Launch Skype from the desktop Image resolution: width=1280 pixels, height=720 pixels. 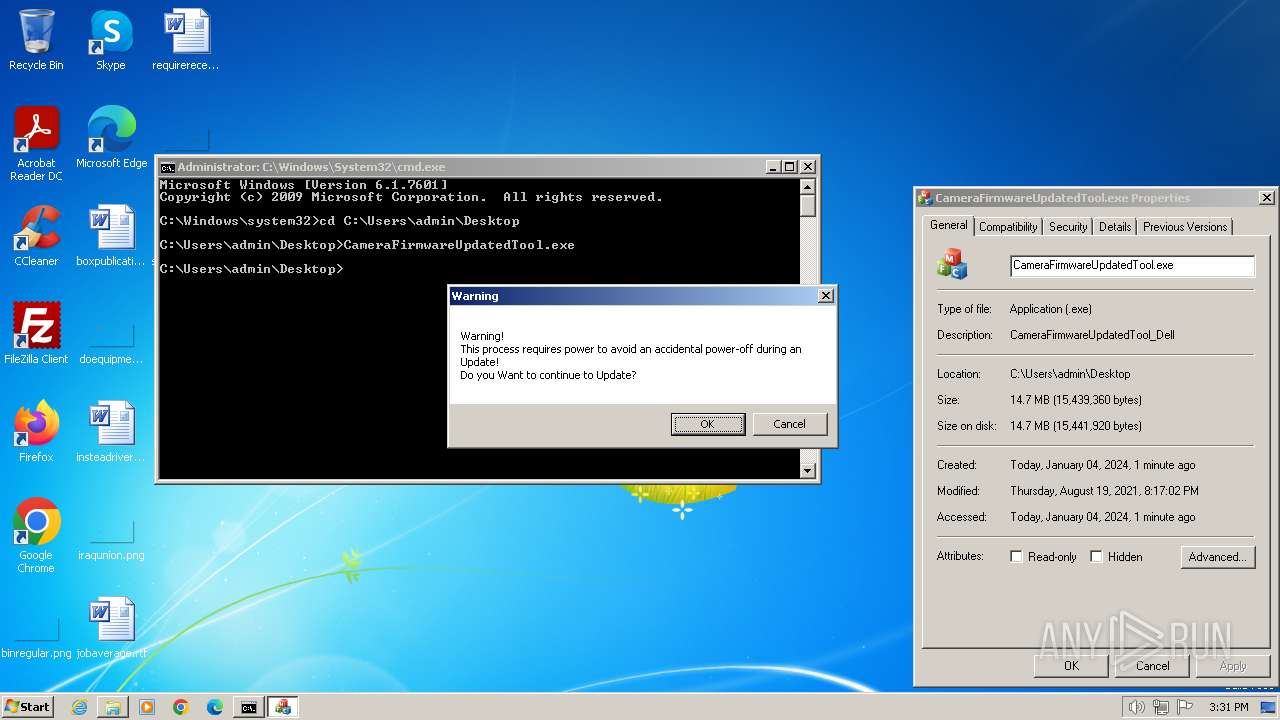110,40
